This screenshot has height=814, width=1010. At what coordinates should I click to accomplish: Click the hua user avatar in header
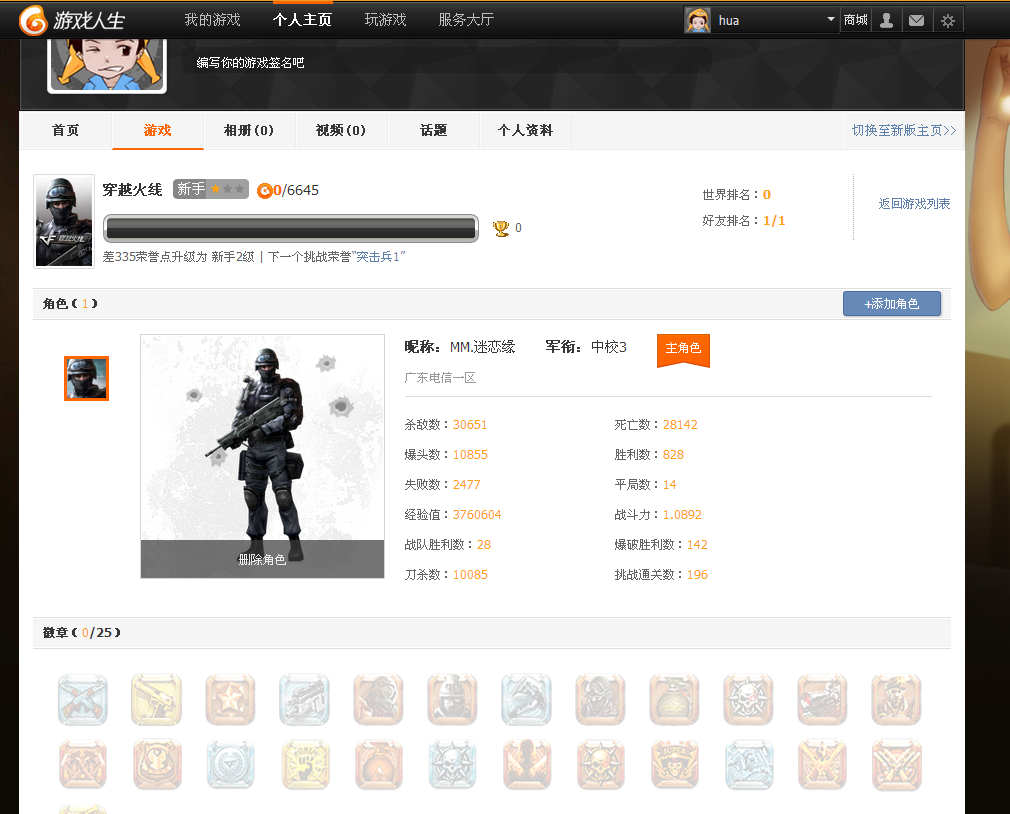[698, 20]
